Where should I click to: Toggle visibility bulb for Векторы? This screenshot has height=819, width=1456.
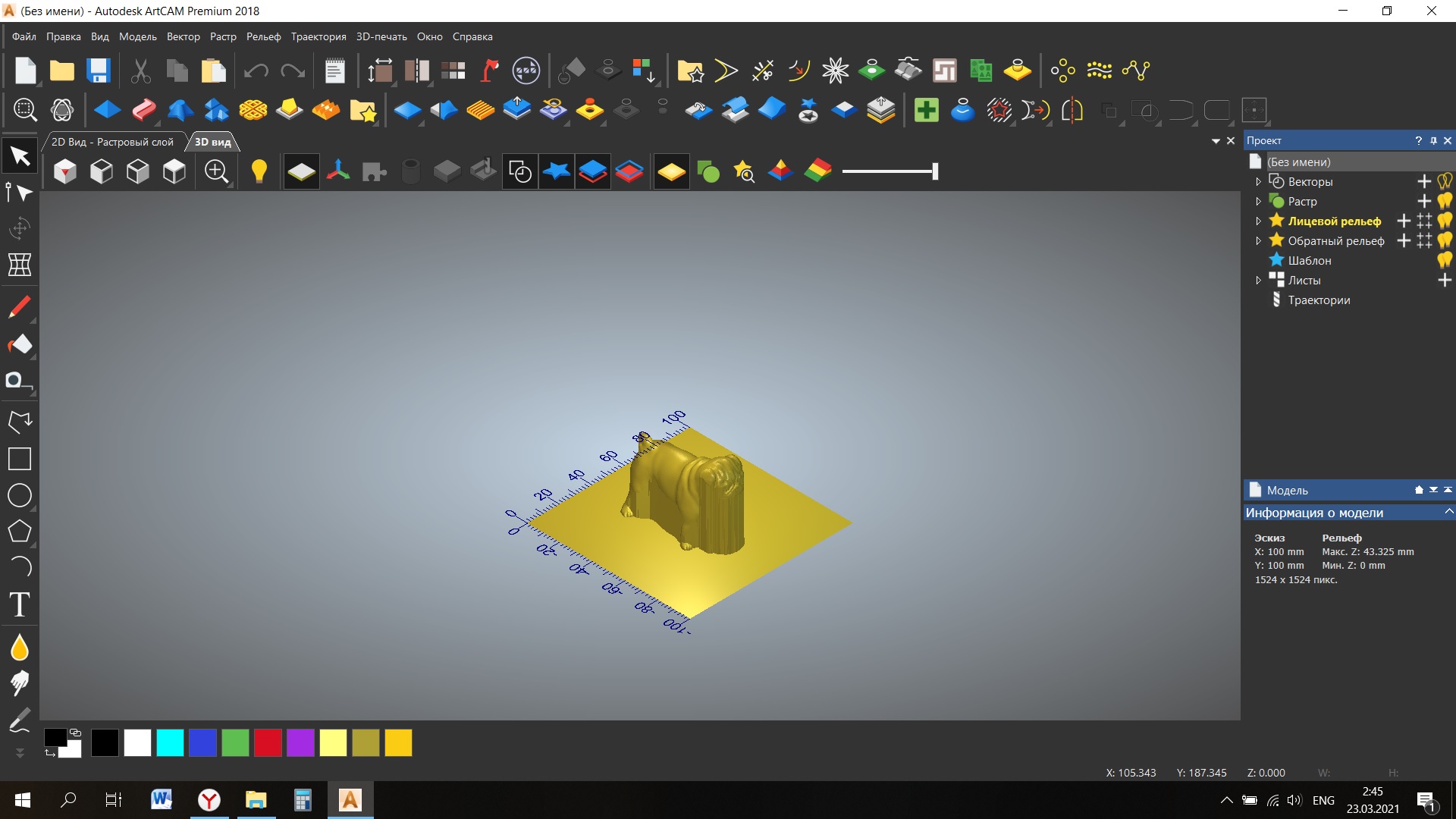1445,181
